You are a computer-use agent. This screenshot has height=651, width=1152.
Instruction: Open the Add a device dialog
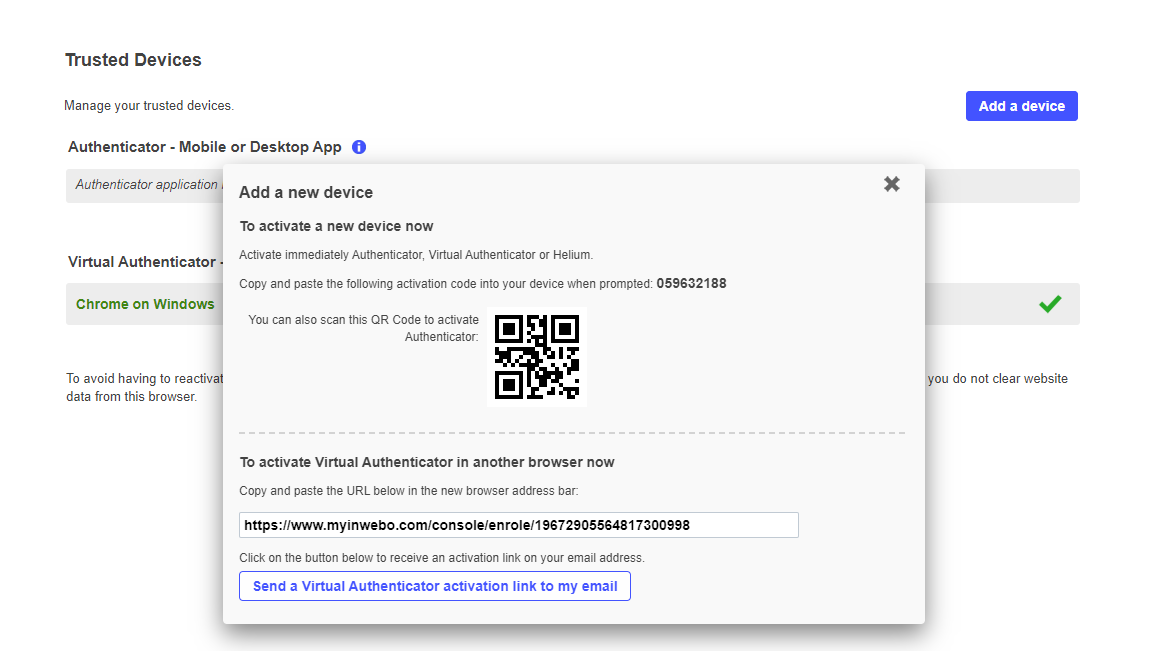pos(1021,105)
